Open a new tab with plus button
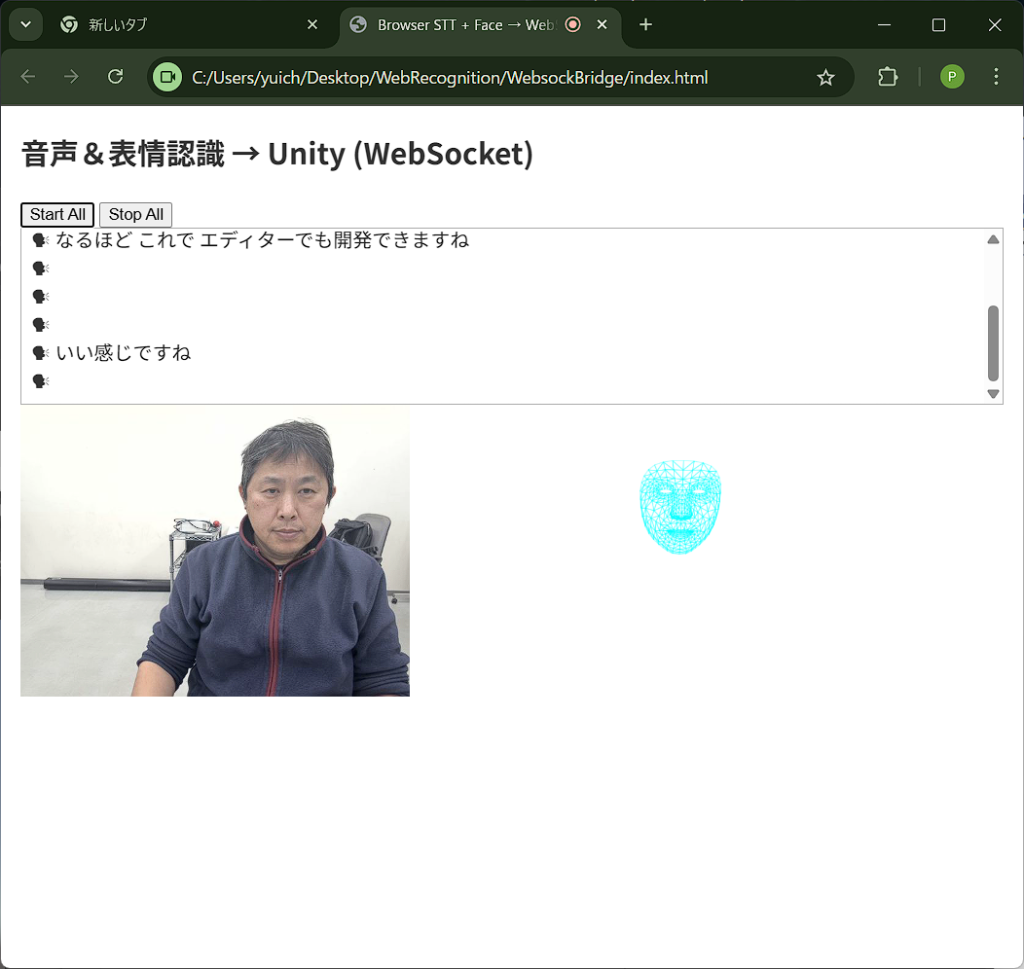The image size is (1024, 969). pos(646,25)
